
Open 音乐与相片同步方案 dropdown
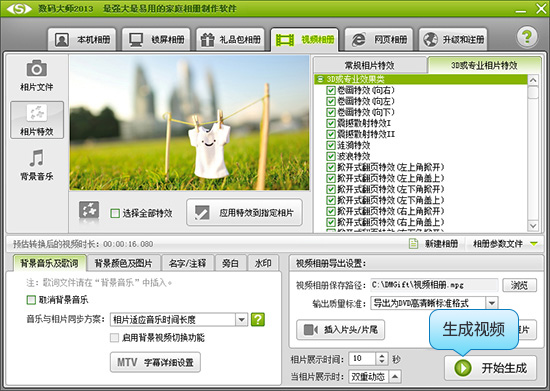tap(241, 319)
